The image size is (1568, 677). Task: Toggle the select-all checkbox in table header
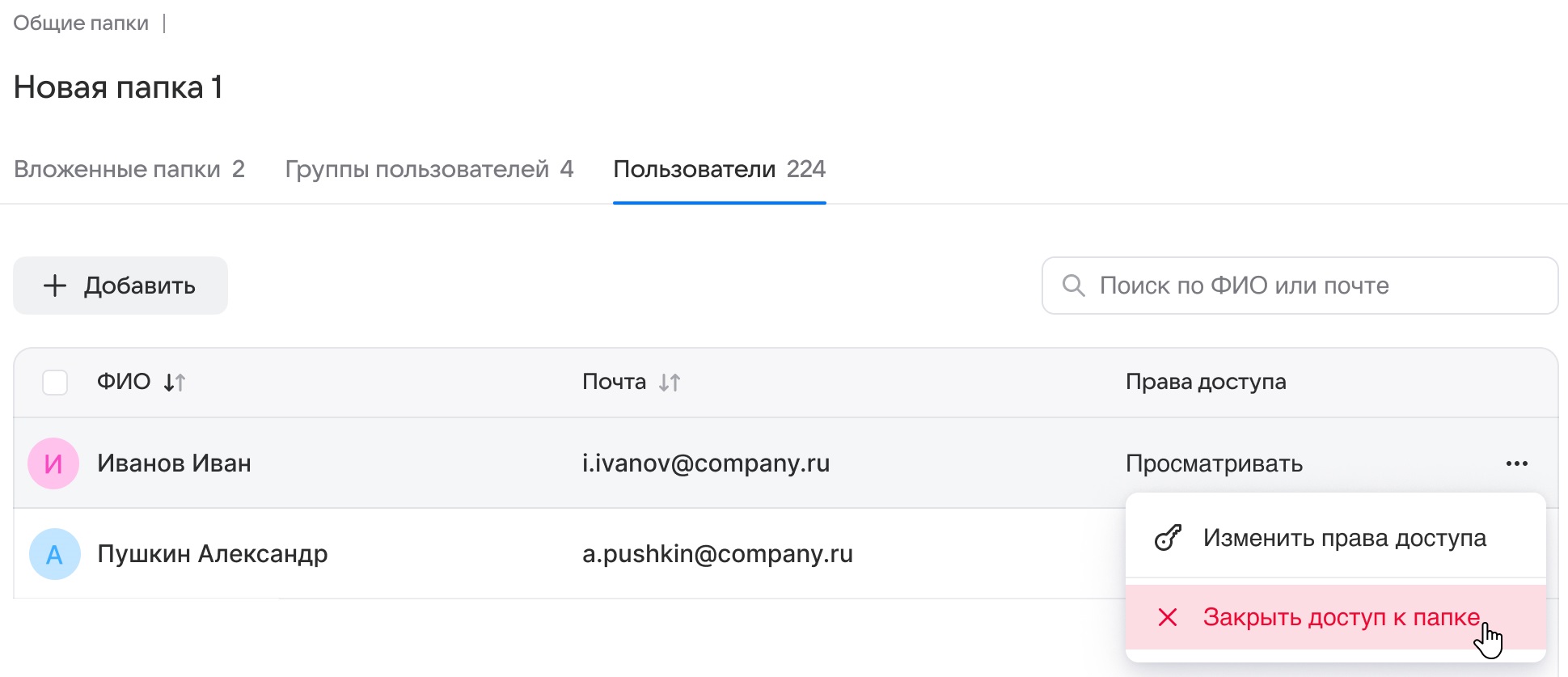[55, 383]
